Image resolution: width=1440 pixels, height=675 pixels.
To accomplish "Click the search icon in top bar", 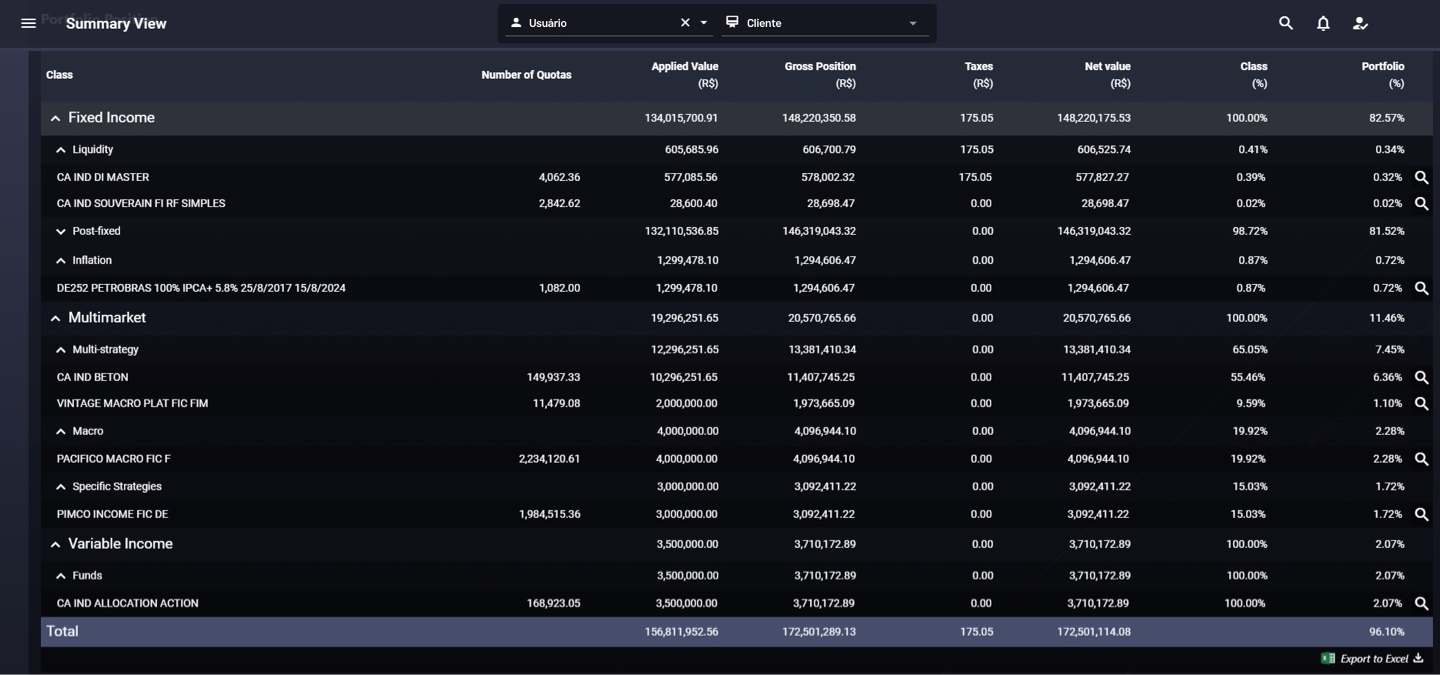I will [x=1286, y=23].
